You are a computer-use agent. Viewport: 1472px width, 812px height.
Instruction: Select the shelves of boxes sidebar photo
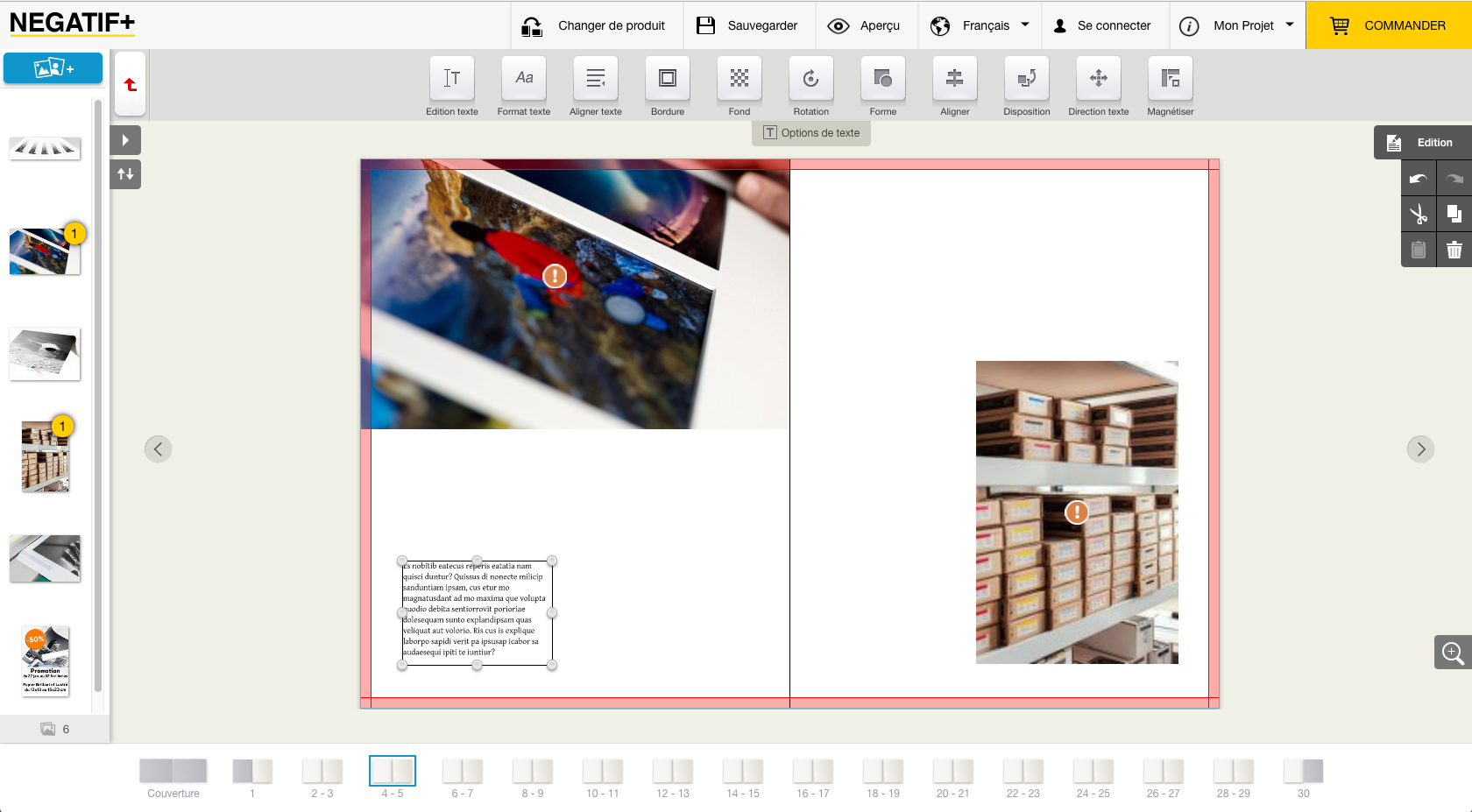[45, 456]
